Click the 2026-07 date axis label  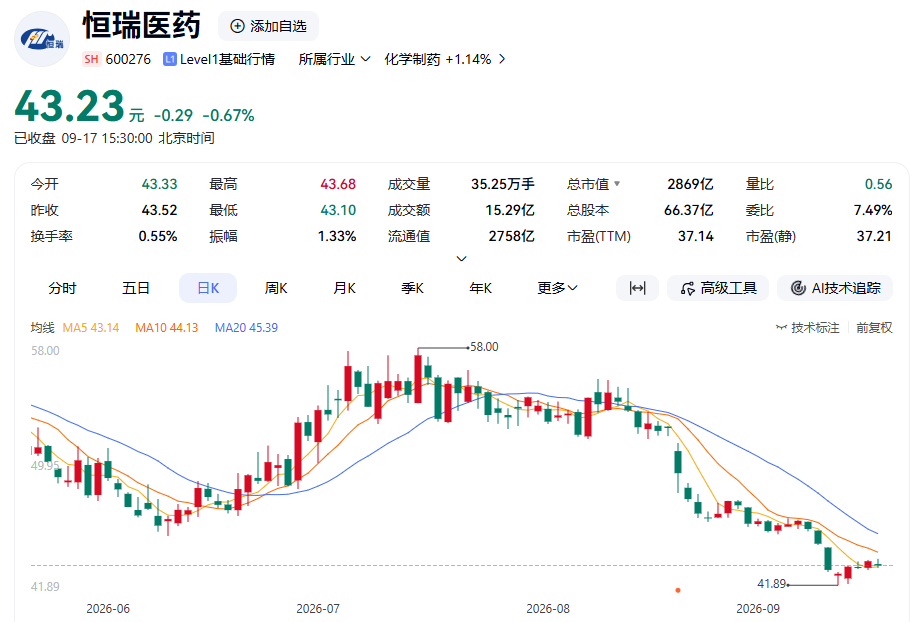point(318,609)
